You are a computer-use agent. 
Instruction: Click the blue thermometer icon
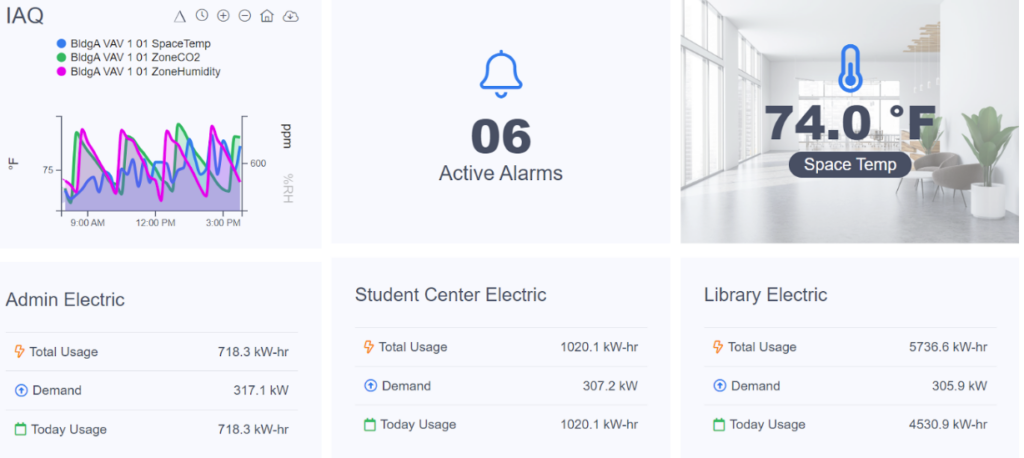coord(850,69)
